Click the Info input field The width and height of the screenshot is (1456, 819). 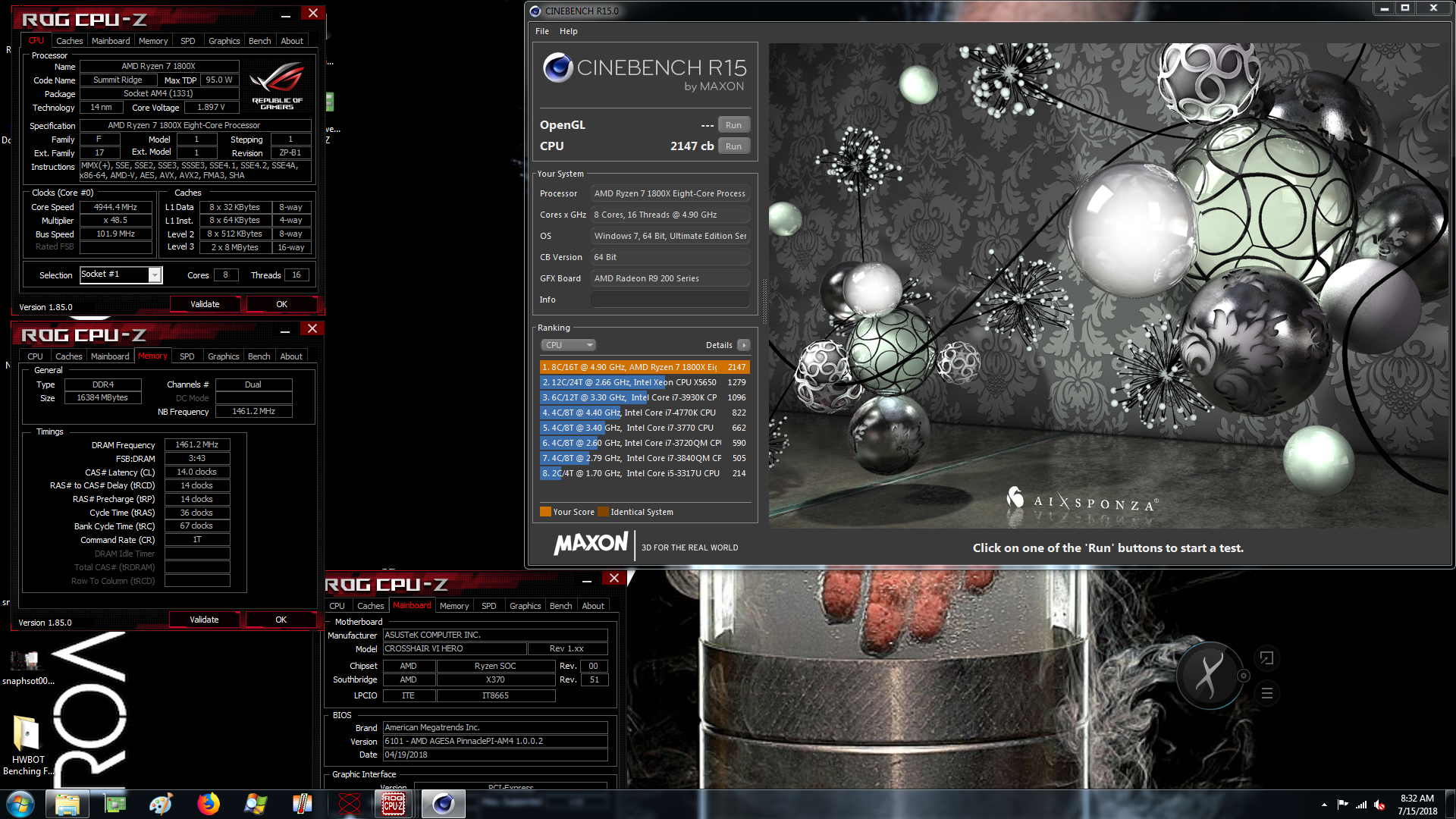(670, 300)
